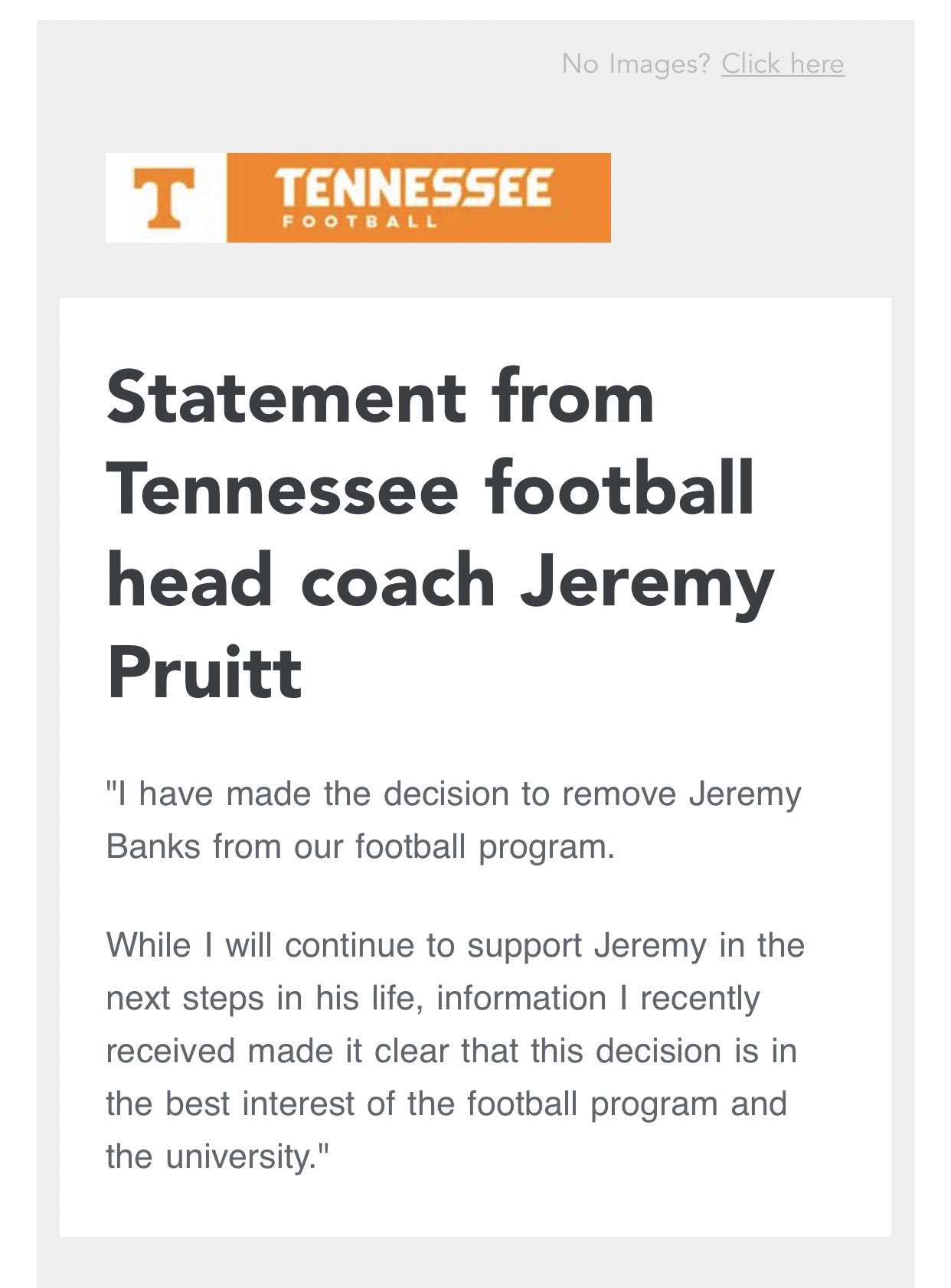Click the TENNESSEE wordmark in banner
951x1288 pixels.
point(413,188)
